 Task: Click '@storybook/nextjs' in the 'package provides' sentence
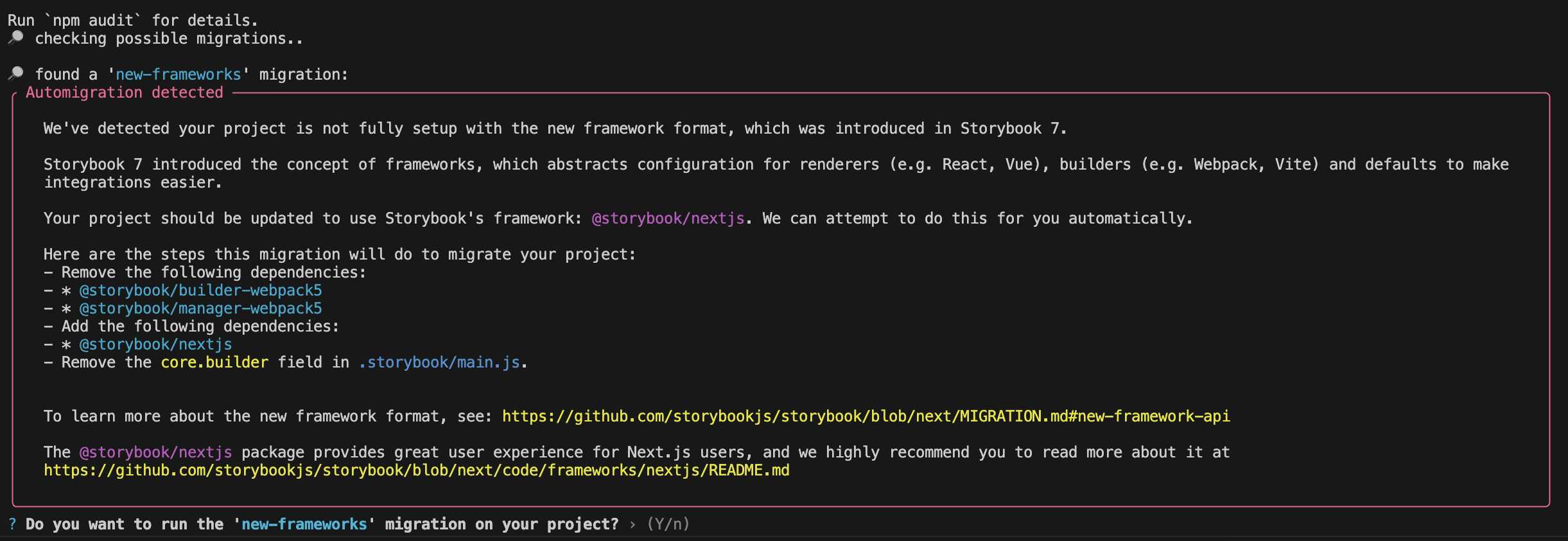[x=155, y=452]
